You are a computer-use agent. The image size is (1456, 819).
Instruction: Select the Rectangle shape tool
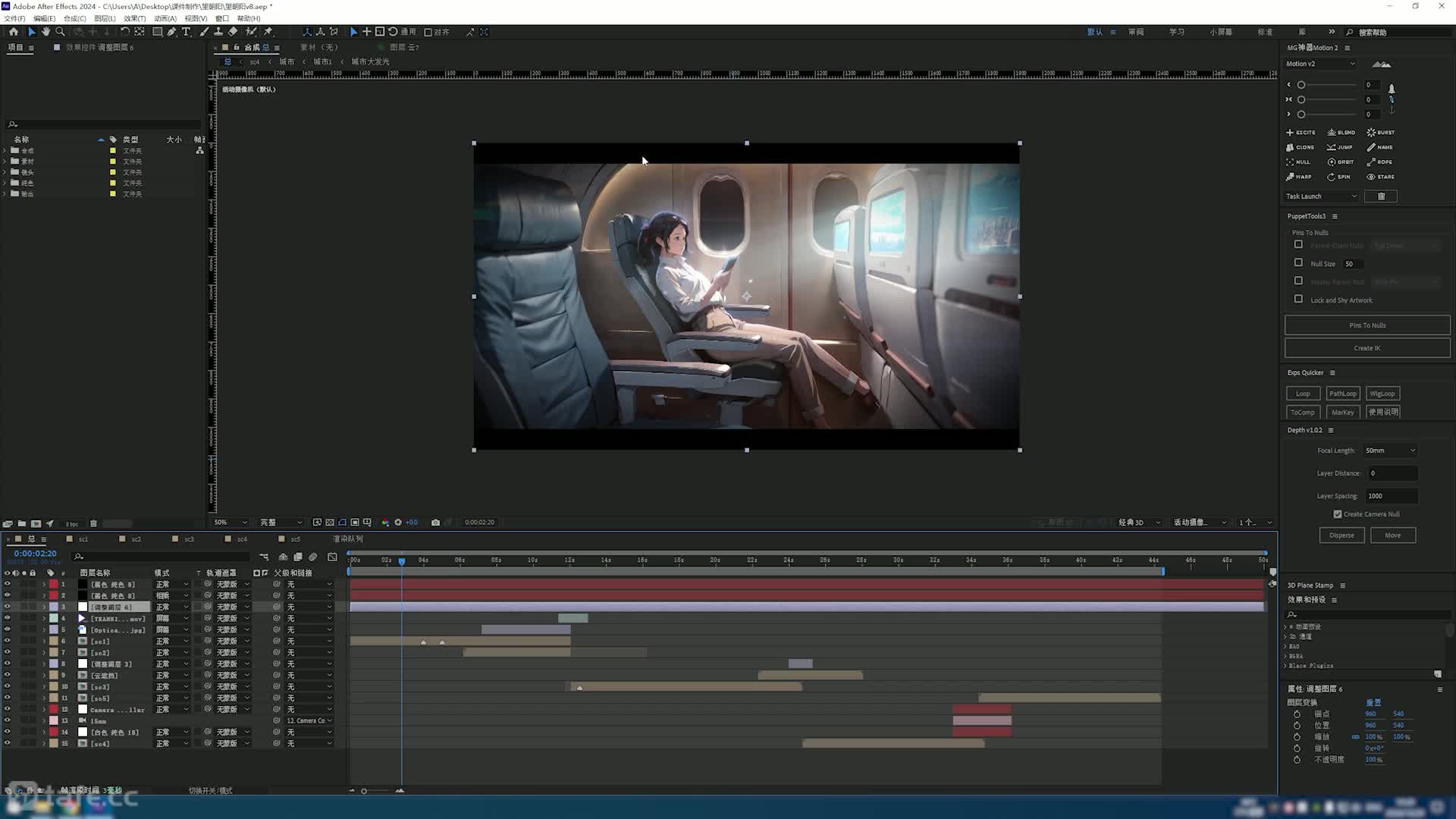(157, 32)
